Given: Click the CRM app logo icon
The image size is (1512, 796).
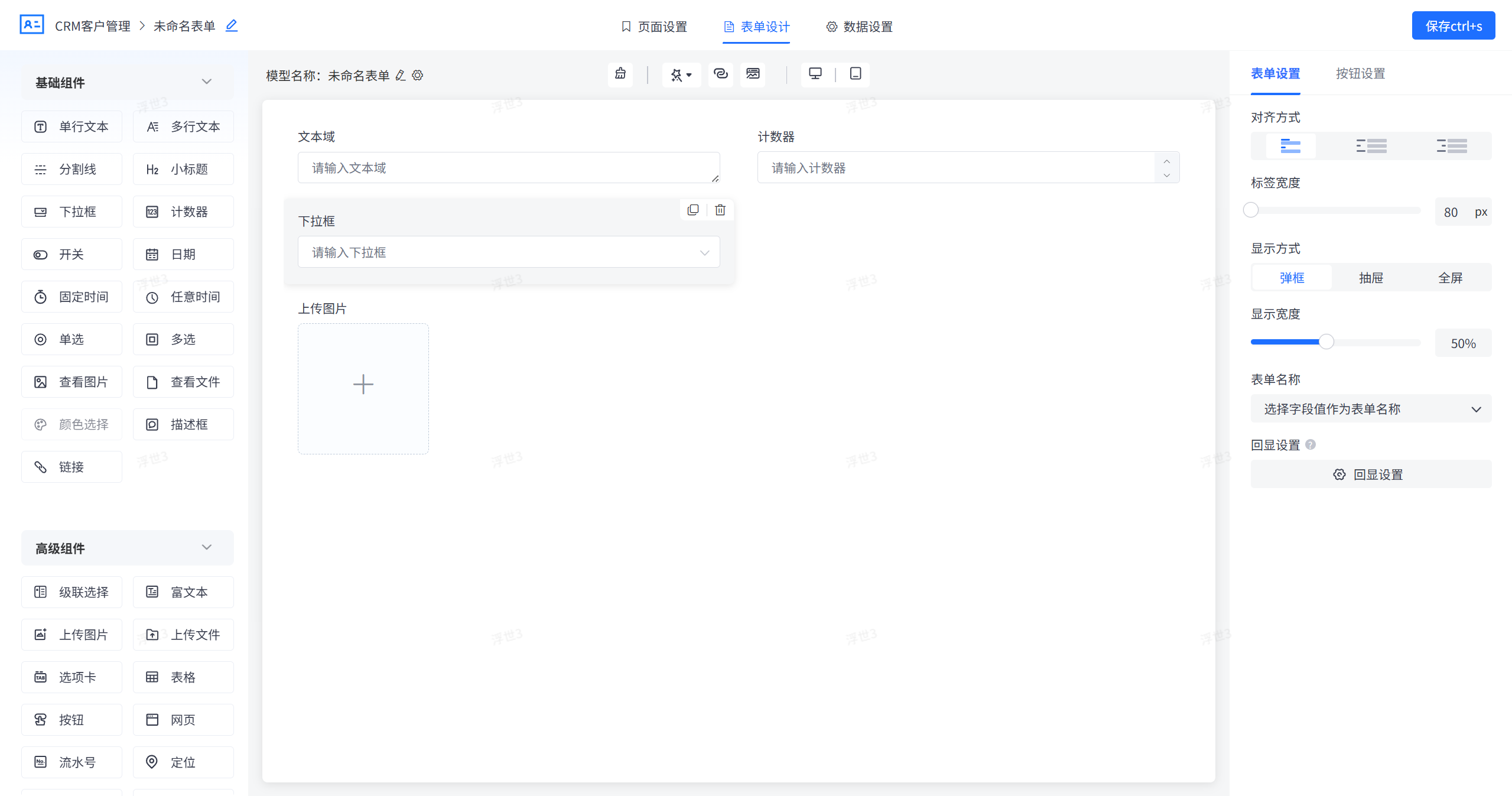Looking at the screenshot, I should coord(32,25).
